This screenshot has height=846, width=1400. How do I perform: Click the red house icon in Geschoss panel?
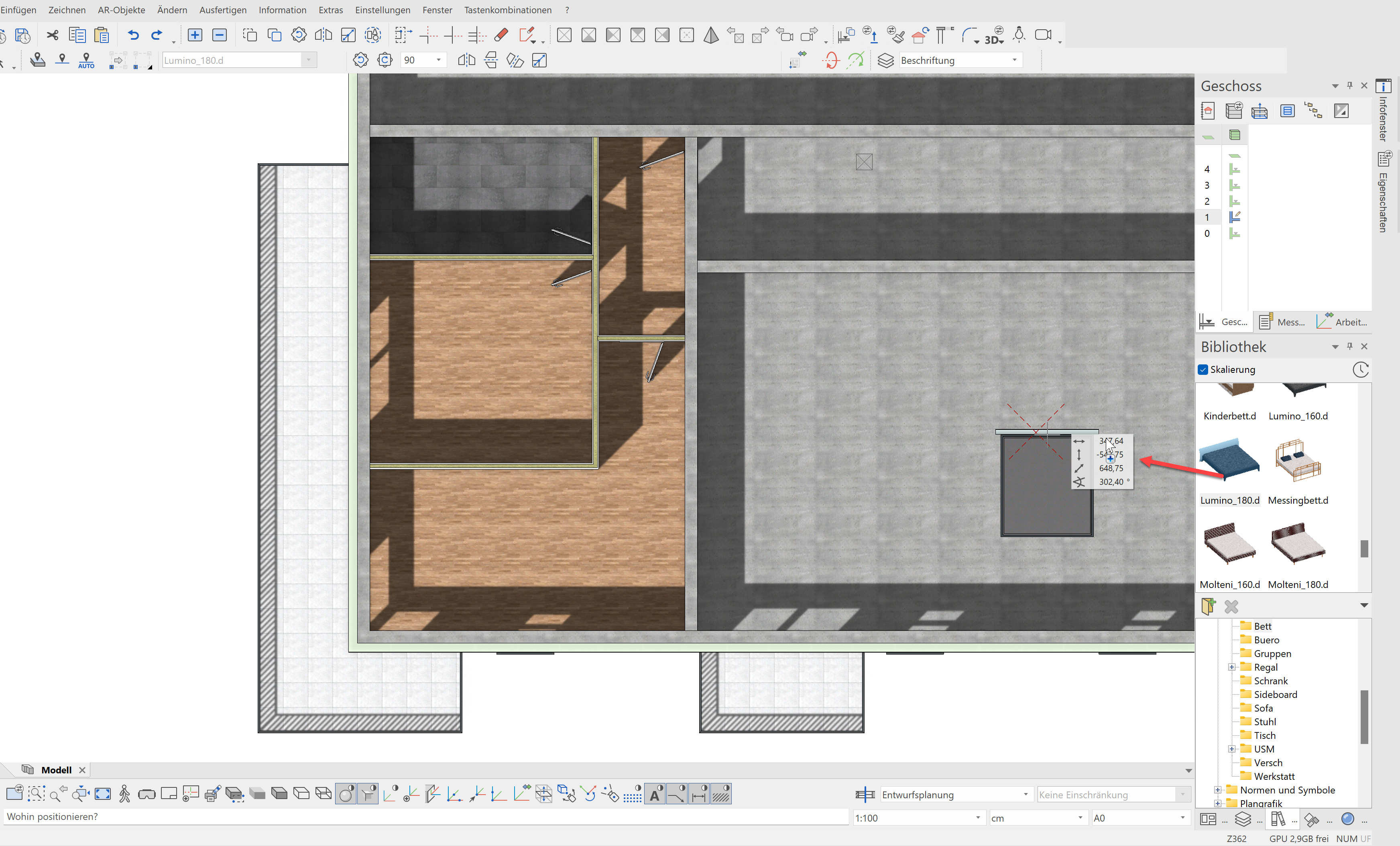tap(1208, 111)
